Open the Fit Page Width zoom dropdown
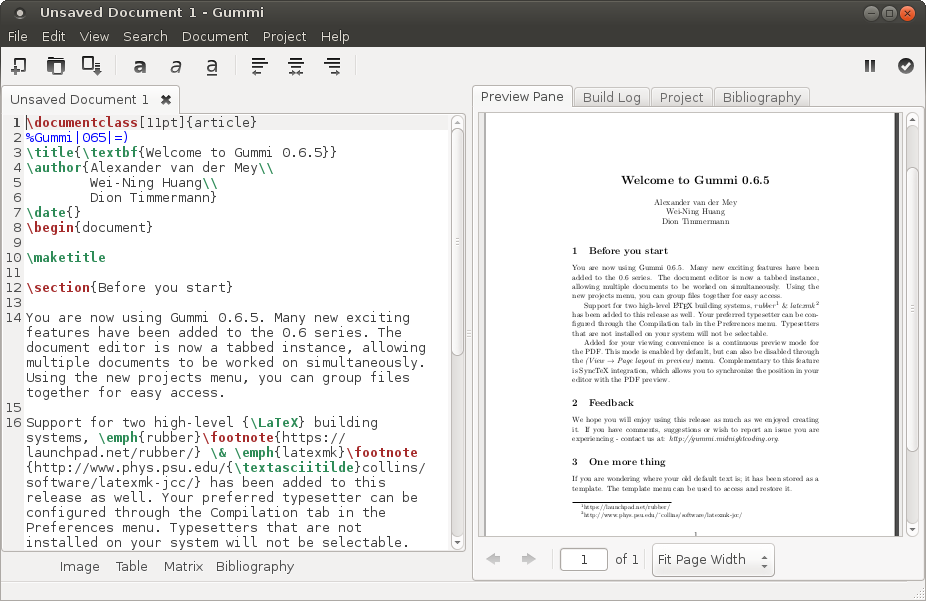Viewport: 926px width, 601px height. (713, 560)
